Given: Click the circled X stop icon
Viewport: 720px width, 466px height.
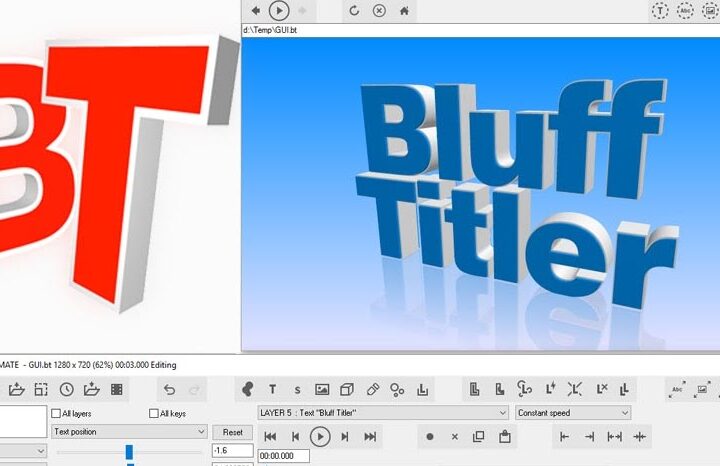Looking at the screenshot, I should [379, 10].
